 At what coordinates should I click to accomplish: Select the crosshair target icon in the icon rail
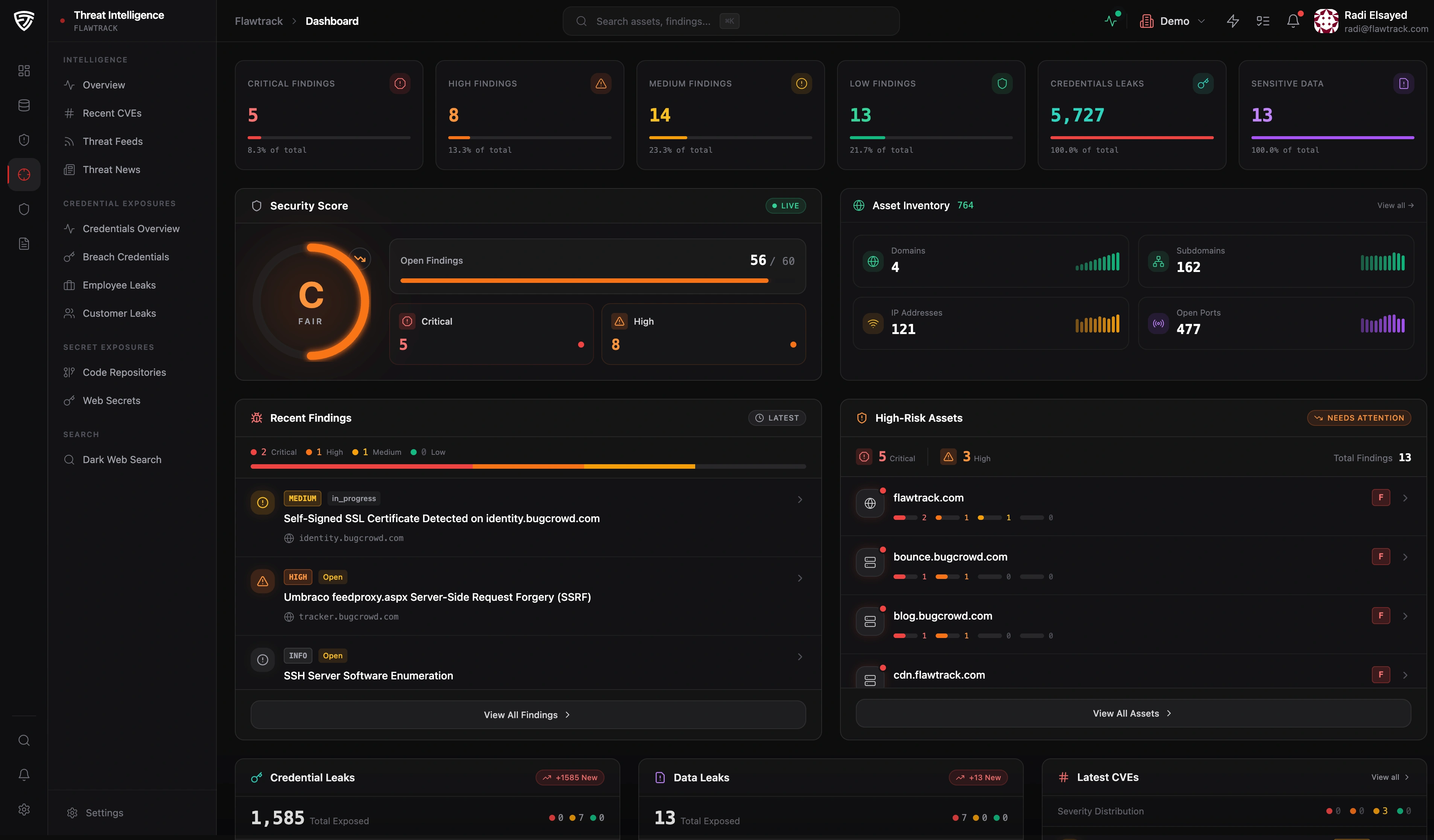pyautogui.click(x=23, y=175)
